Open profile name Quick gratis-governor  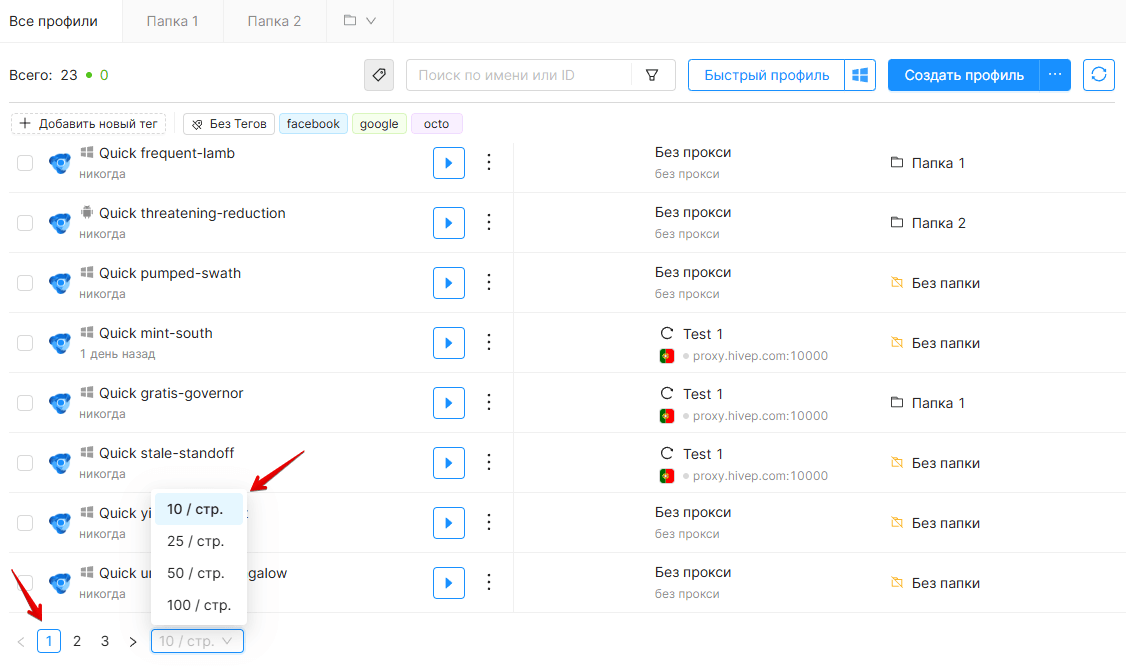coord(171,393)
